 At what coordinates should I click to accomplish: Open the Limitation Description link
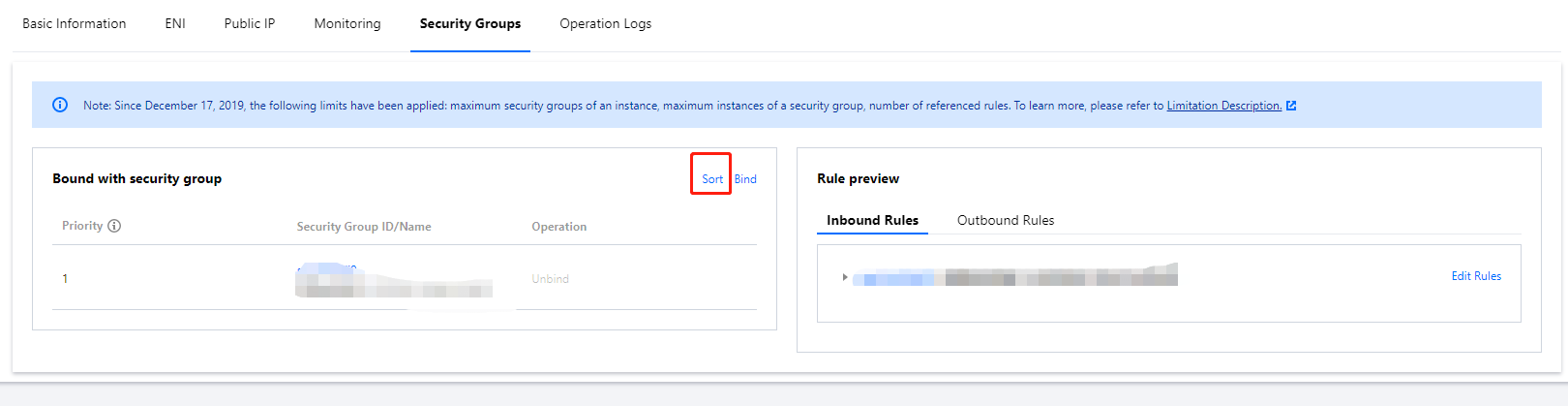tap(1223, 106)
